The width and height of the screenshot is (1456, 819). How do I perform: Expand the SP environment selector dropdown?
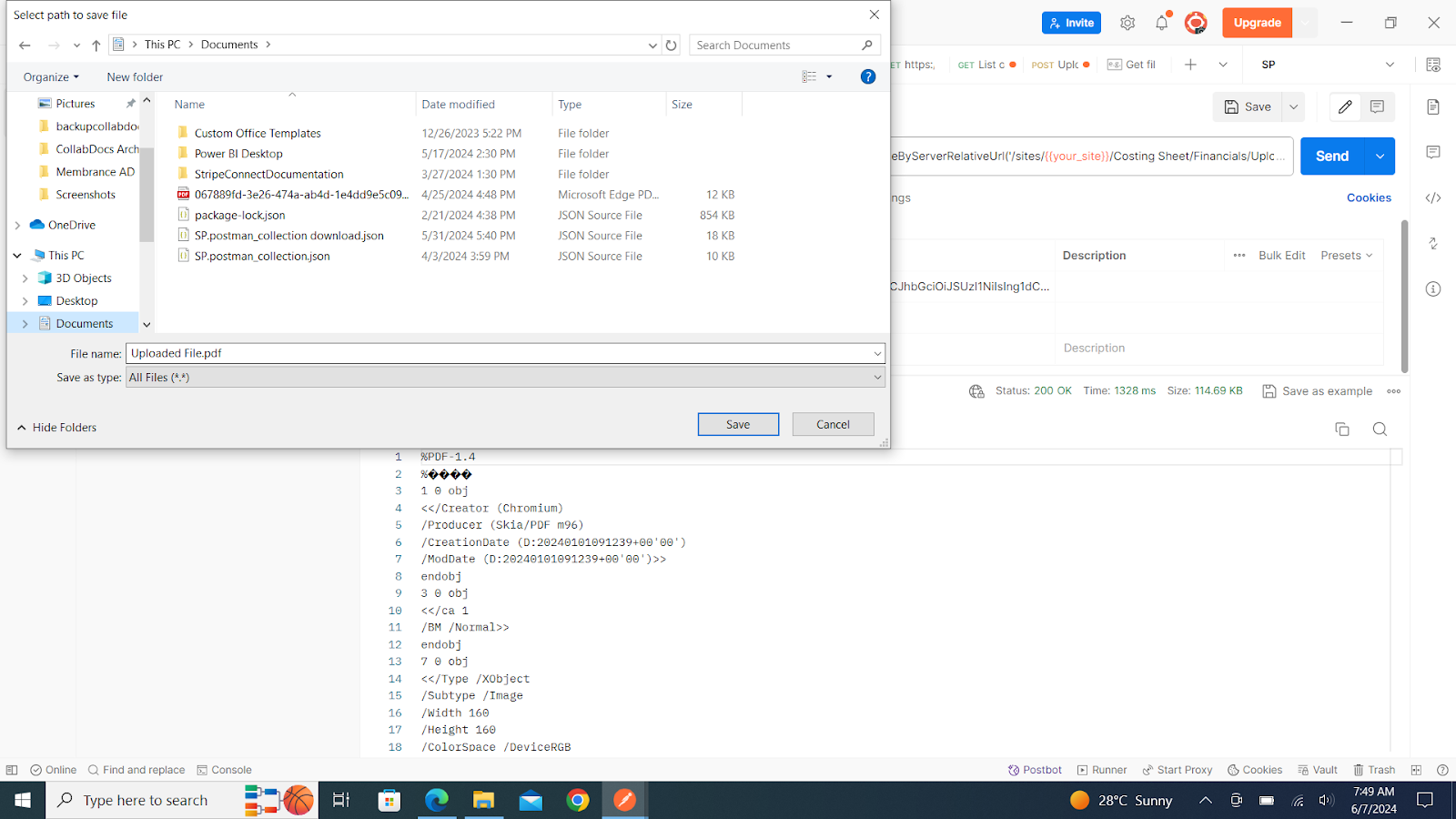(1390, 65)
